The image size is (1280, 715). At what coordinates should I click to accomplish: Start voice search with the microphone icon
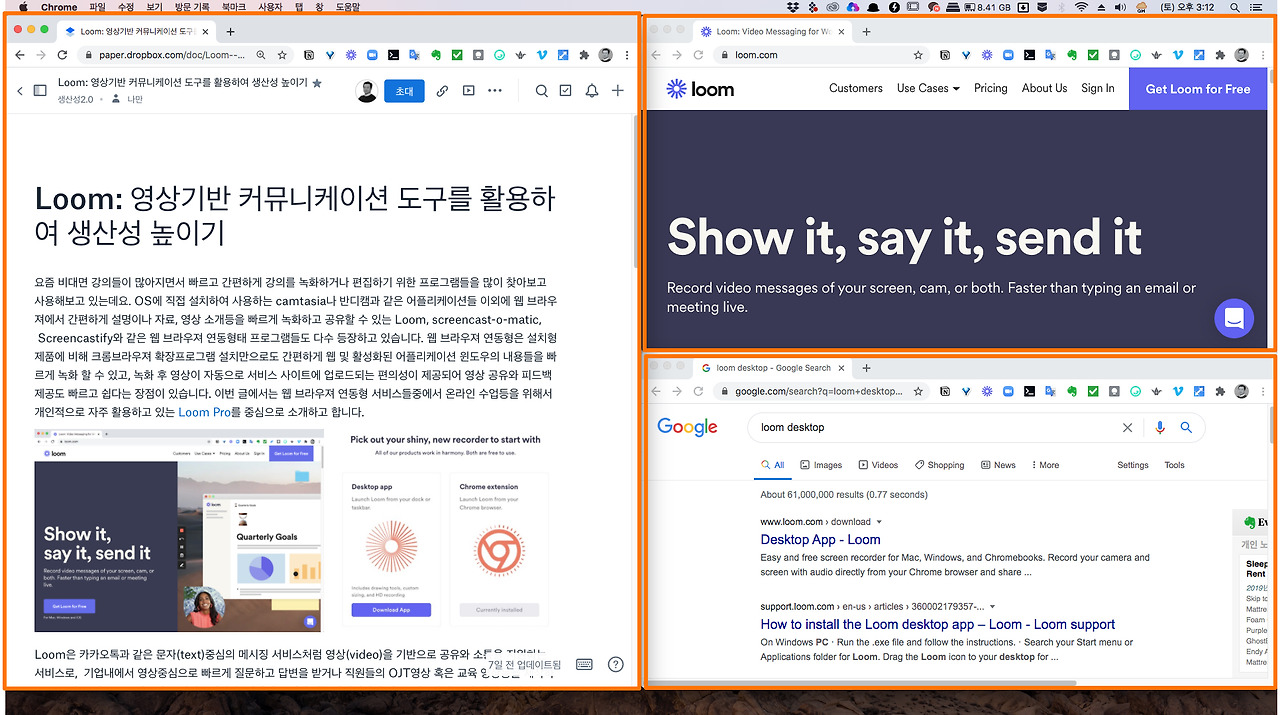tap(1160, 427)
